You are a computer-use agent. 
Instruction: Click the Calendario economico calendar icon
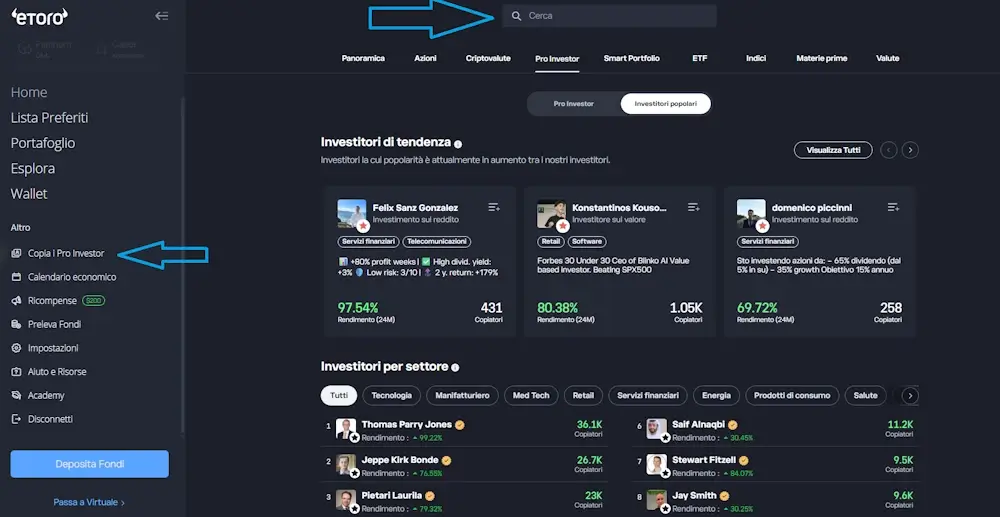tap(17, 277)
